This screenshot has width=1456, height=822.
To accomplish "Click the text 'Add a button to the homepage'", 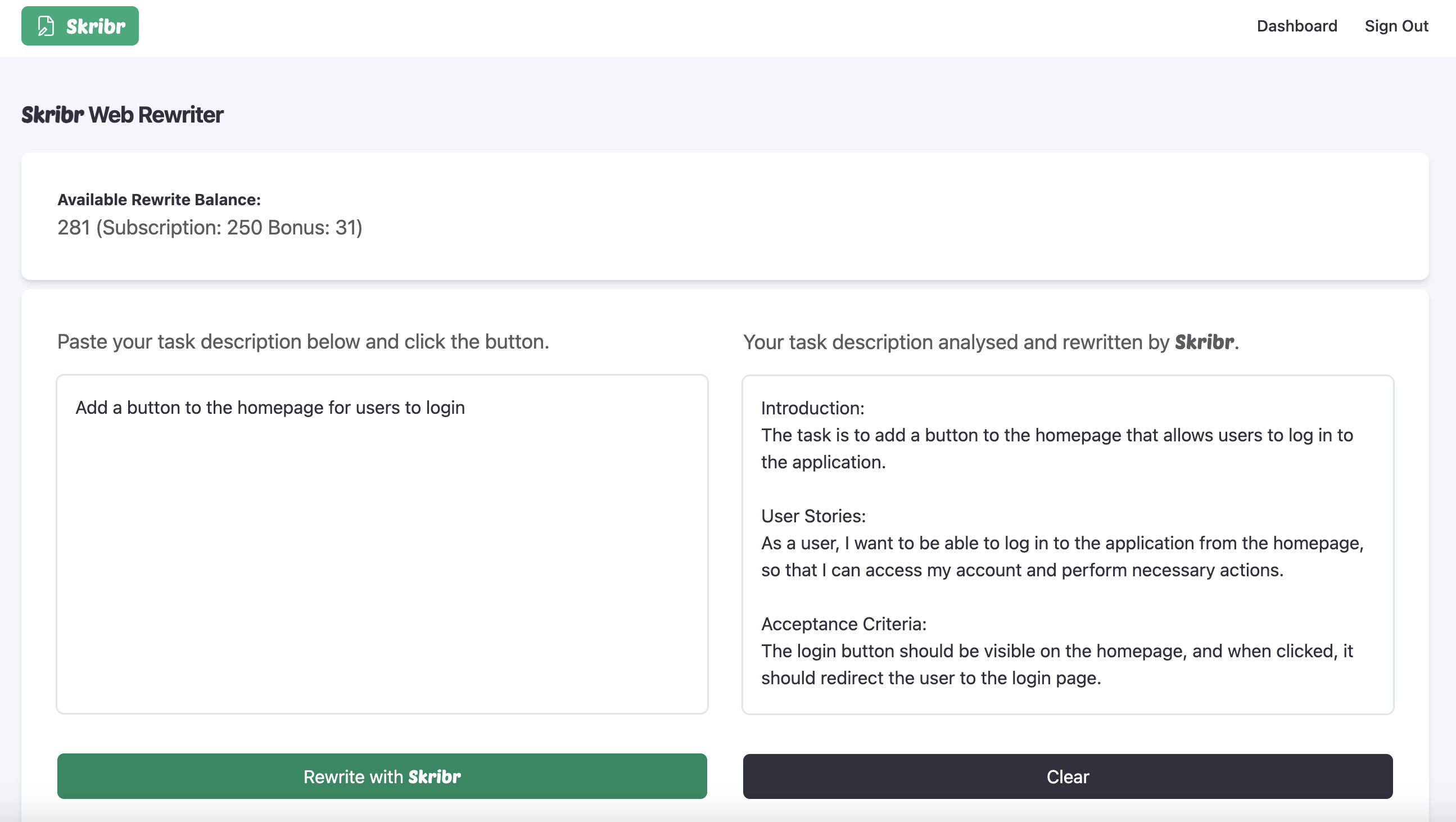I will (x=199, y=407).
